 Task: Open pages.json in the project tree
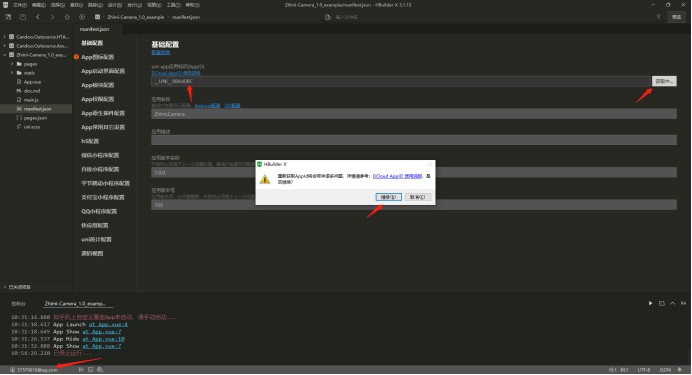[x=35, y=118]
